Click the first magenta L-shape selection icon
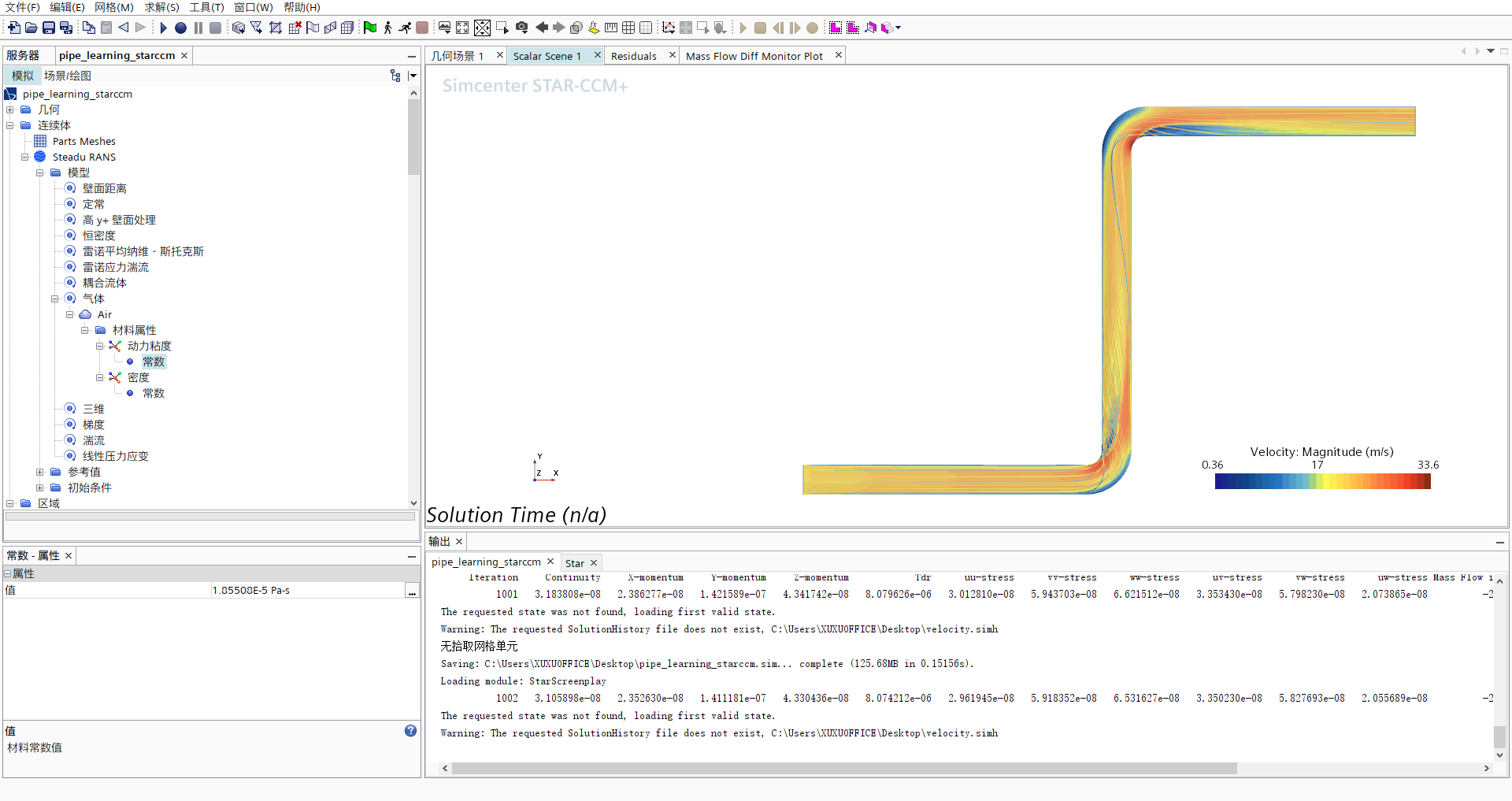The width and height of the screenshot is (1512, 801). (x=836, y=28)
